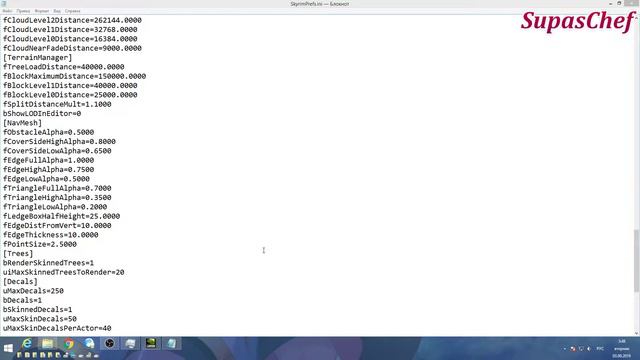
Task: Click the fEdgeFullAlpha=1.0000 line
Action: click(x=49, y=160)
